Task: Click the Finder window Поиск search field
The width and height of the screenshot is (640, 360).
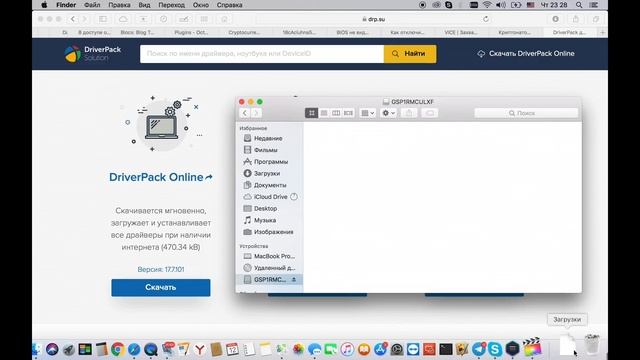Action: coord(526,113)
